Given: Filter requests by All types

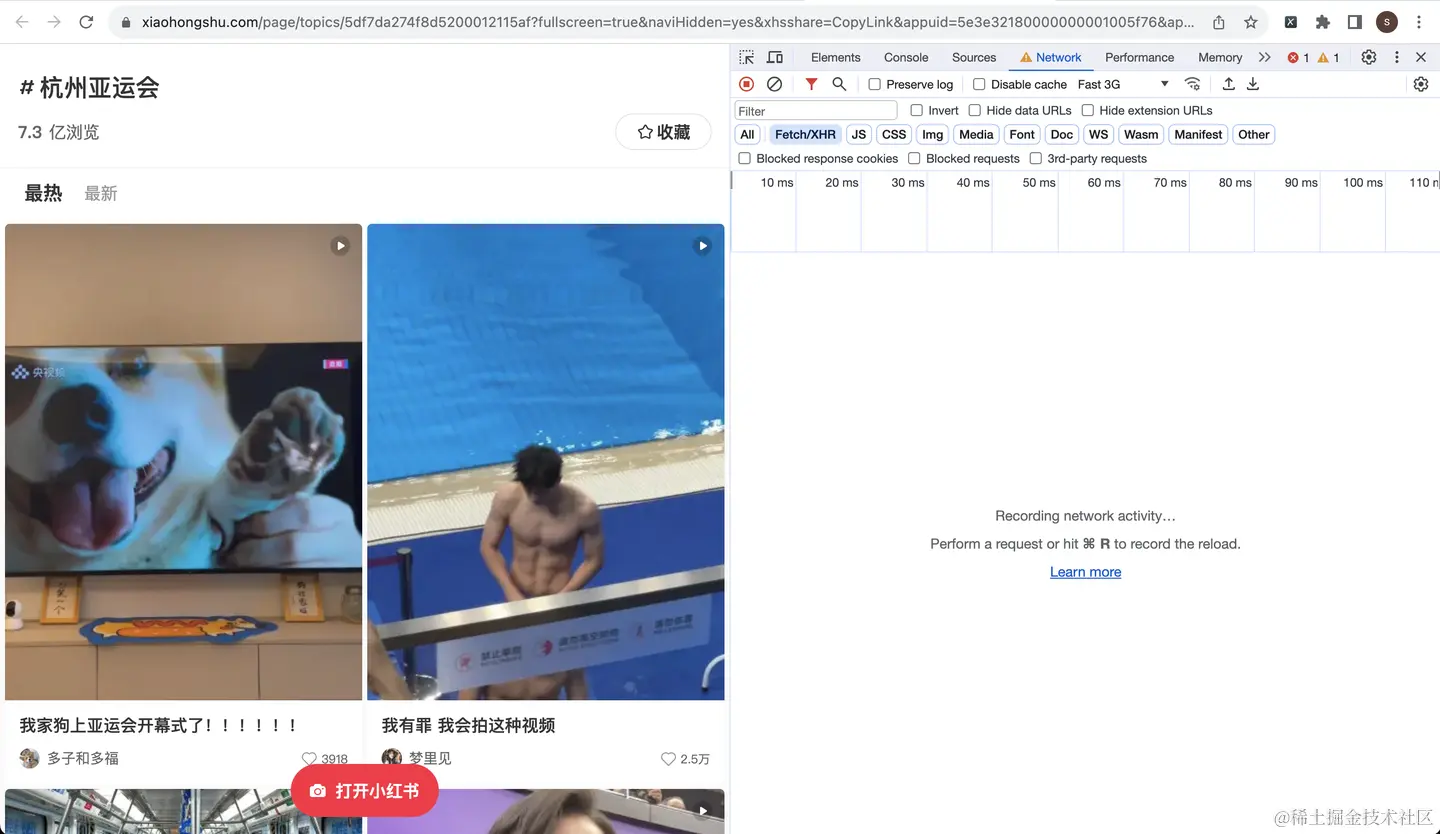Looking at the screenshot, I should (x=747, y=134).
